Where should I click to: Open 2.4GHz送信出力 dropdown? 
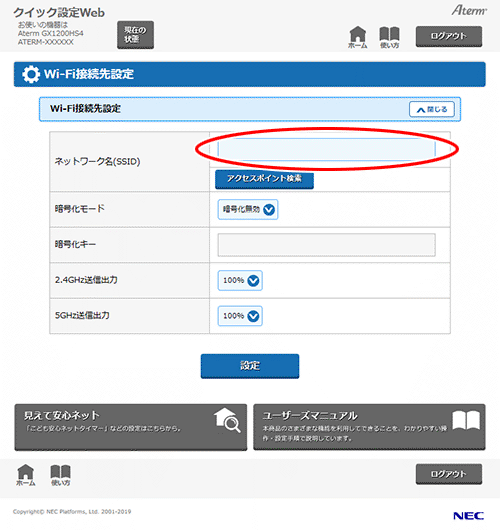click(240, 280)
